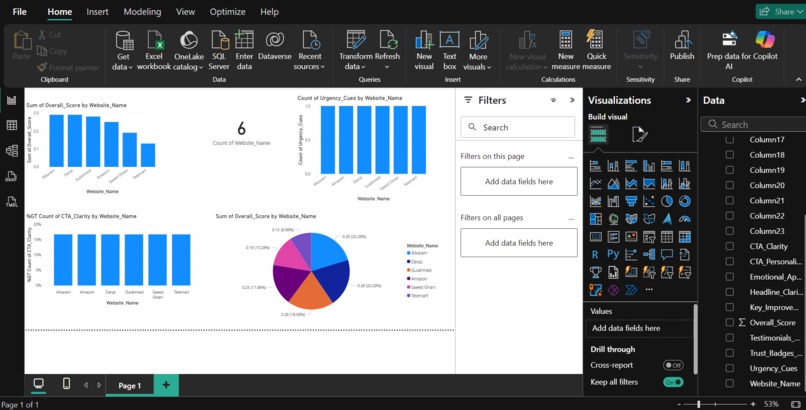Switch to Table view in left sidebar
806x410 pixels.
[x=11, y=125]
